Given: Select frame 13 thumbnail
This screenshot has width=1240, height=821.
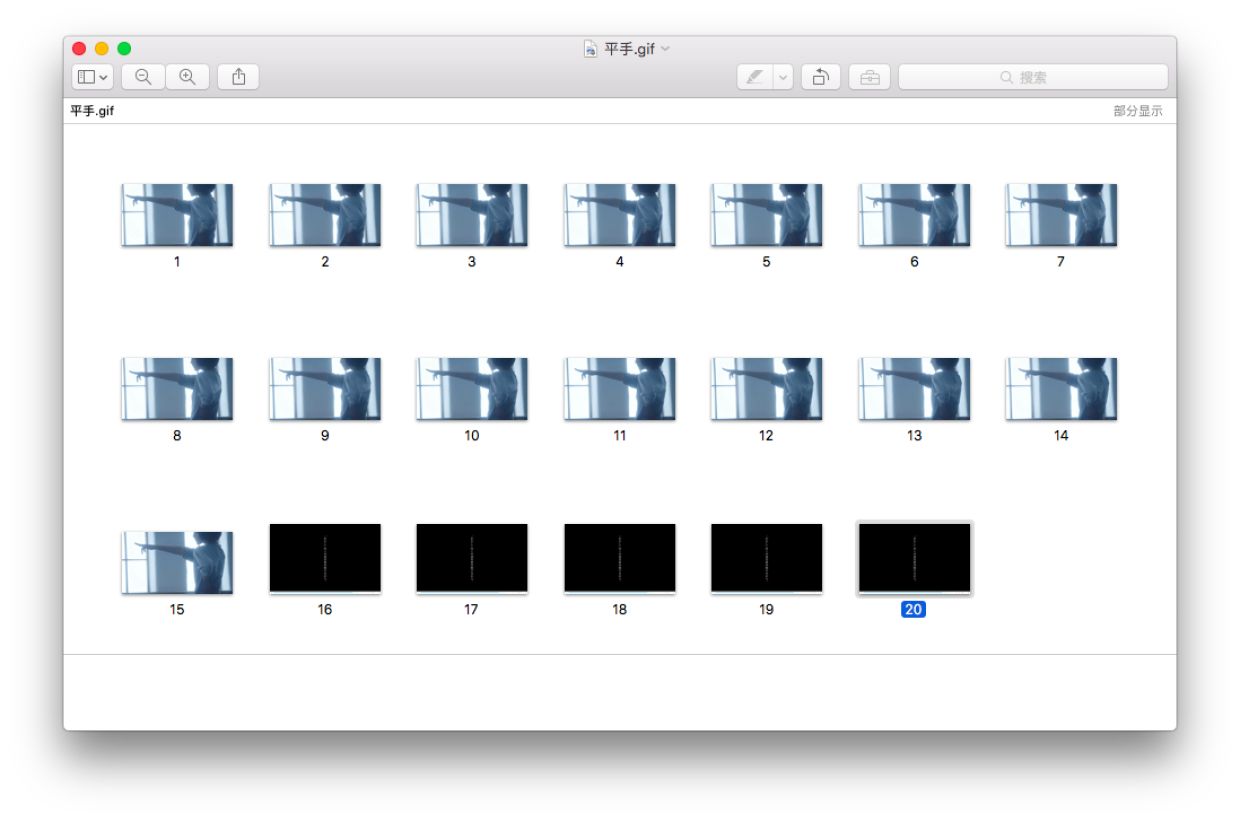Looking at the screenshot, I should coord(914,389).
